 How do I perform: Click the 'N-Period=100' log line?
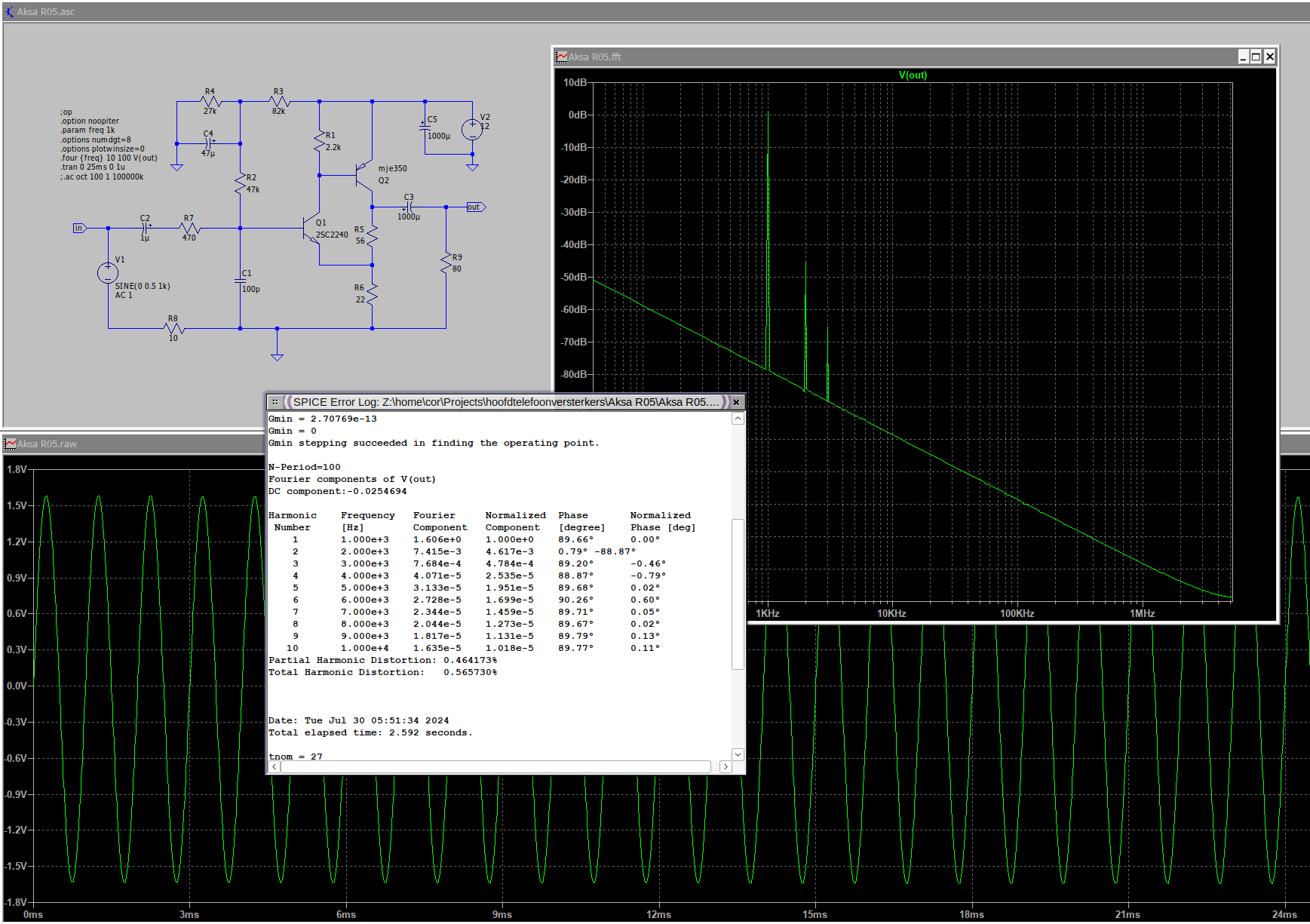pyautogui.click(x=305, y=467)
